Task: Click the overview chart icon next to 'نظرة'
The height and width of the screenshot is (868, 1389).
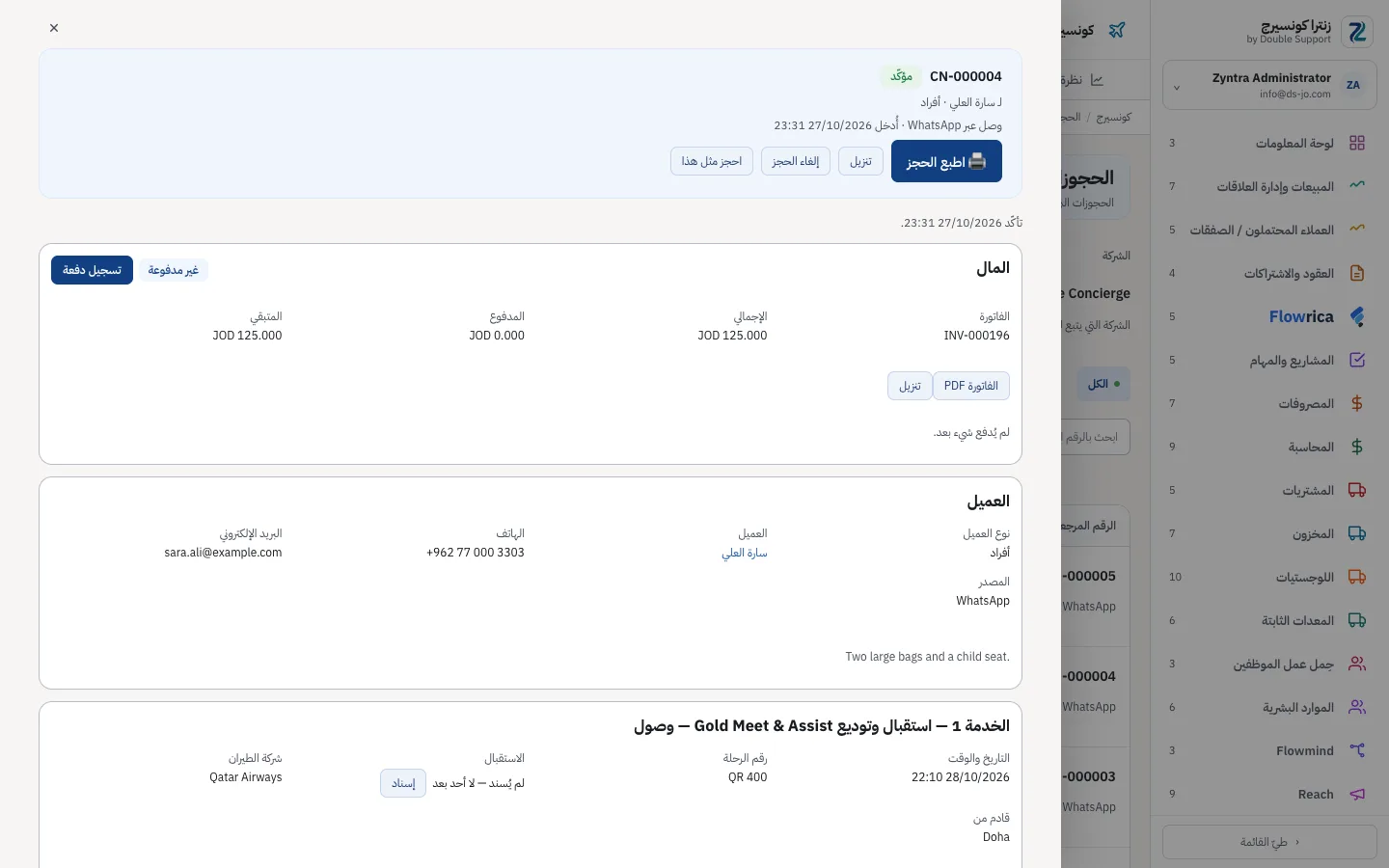Action: point(1097,80)
